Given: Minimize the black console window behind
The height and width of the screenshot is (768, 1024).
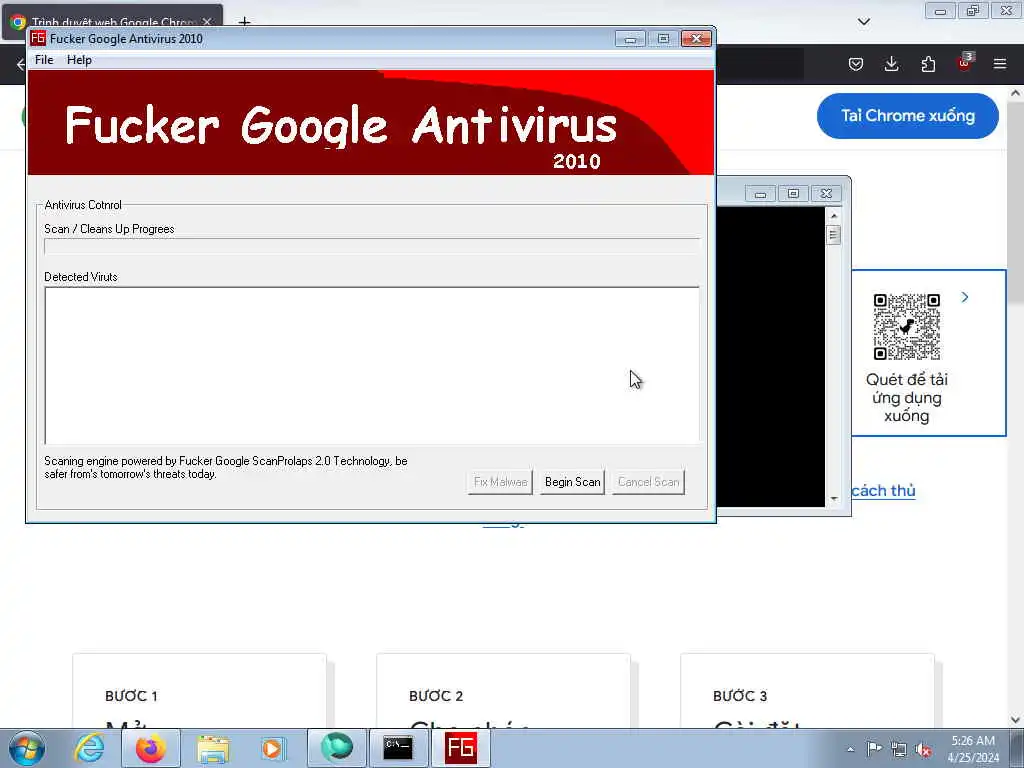Looking at the screenshot, I should (x=760, y=194).
